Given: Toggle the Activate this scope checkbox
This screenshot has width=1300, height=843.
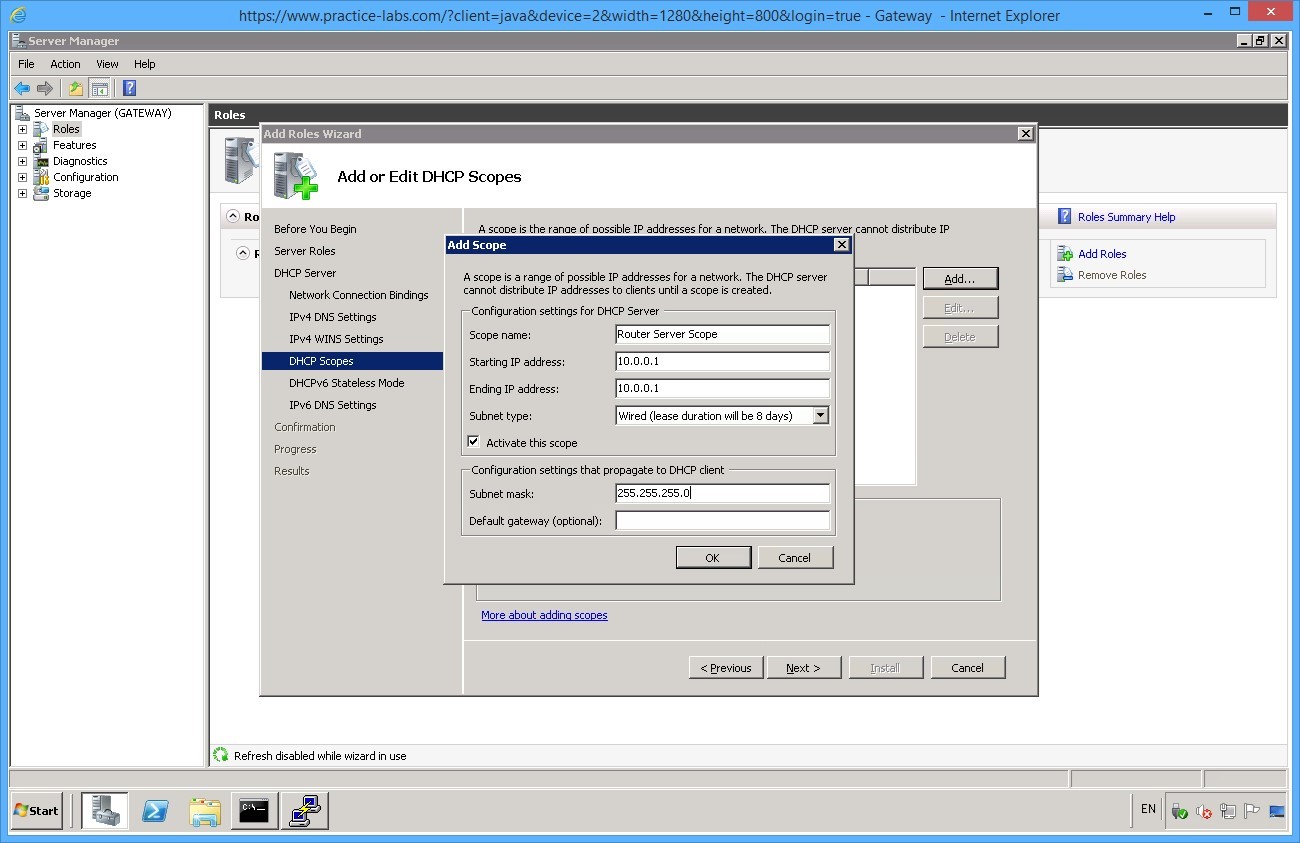Looking at the screenshot, I should (x=474, y=442).
